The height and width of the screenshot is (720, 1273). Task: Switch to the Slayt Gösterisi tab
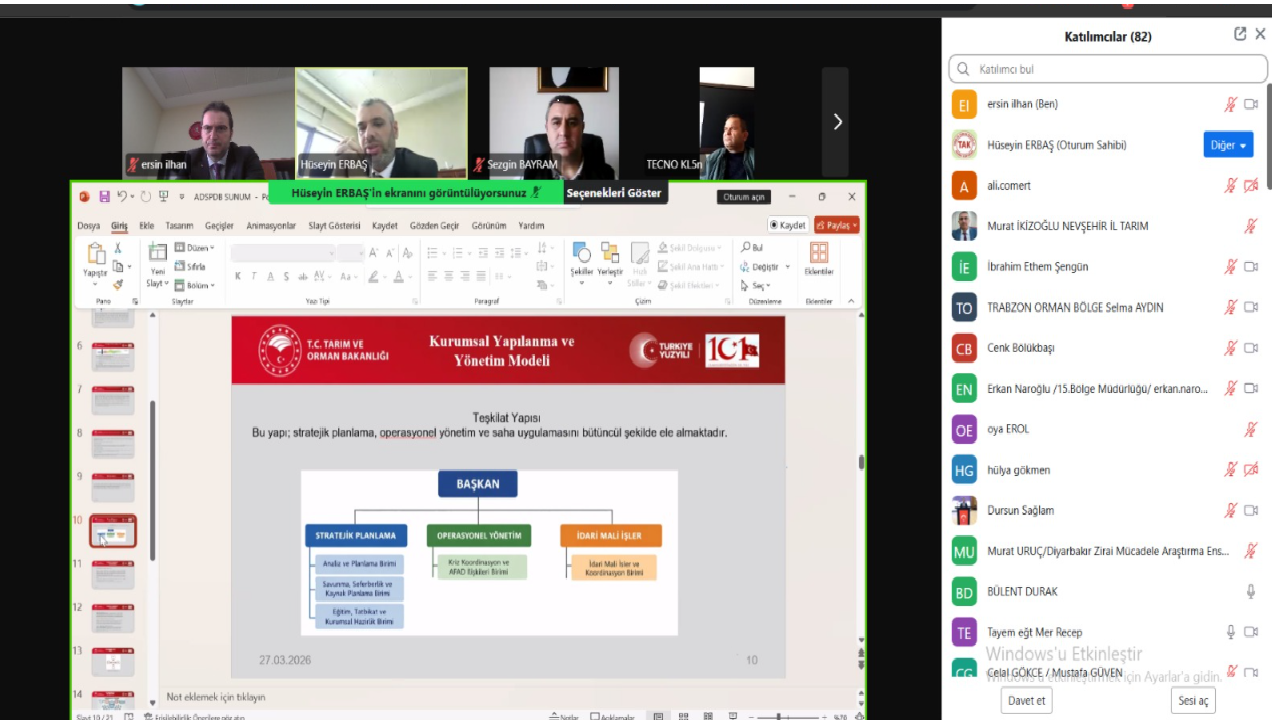tap(334, 226)
